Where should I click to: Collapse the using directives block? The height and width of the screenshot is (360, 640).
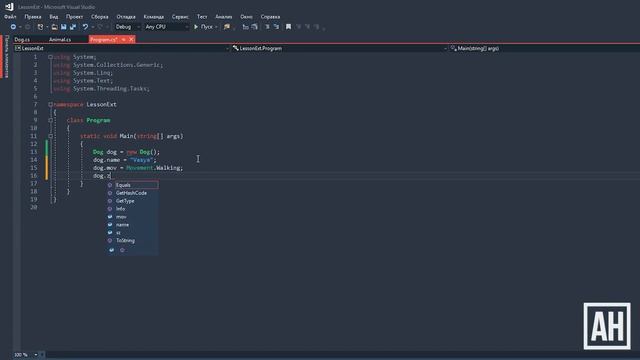[x=51, y=57]
